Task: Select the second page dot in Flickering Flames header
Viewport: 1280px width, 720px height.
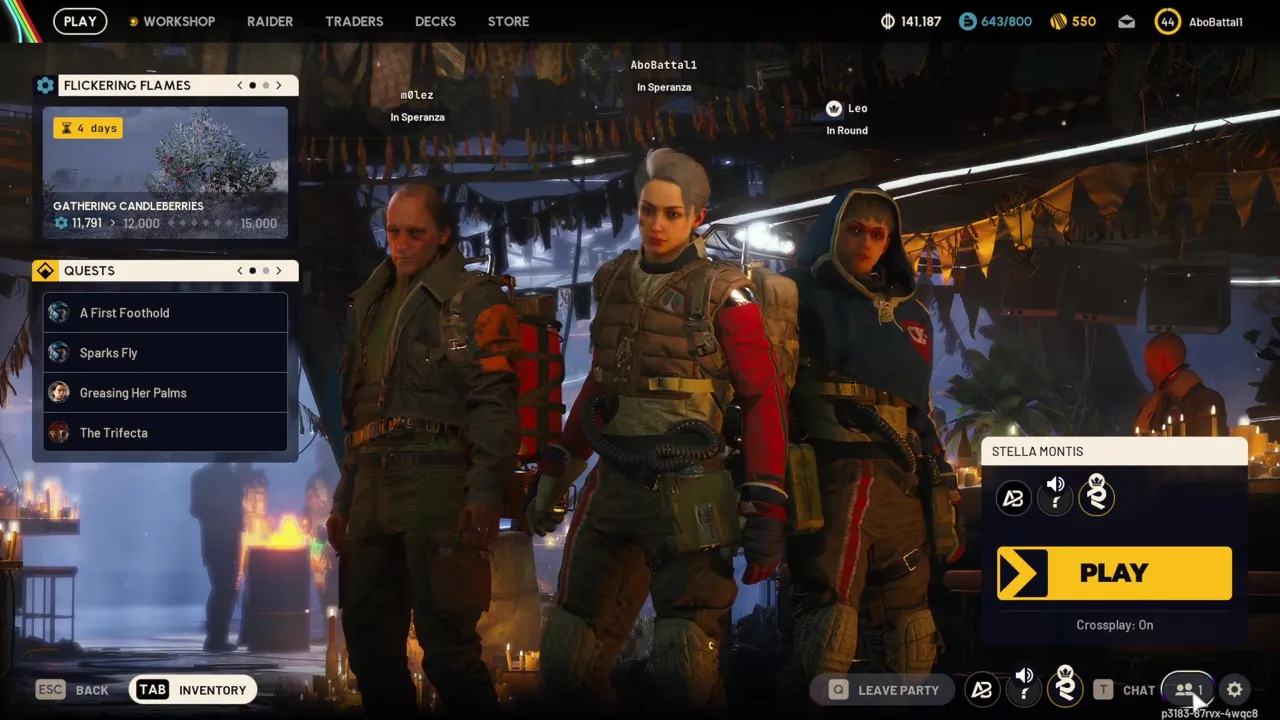Action: tap(266, 85)
